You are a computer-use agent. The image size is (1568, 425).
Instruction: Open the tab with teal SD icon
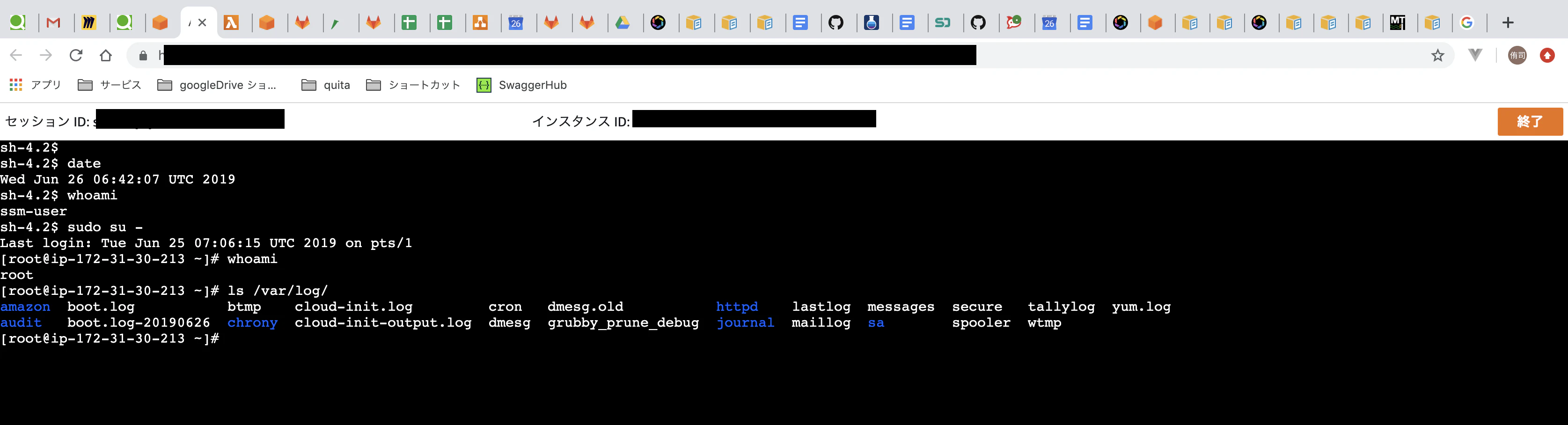click(x=942, y=23)
